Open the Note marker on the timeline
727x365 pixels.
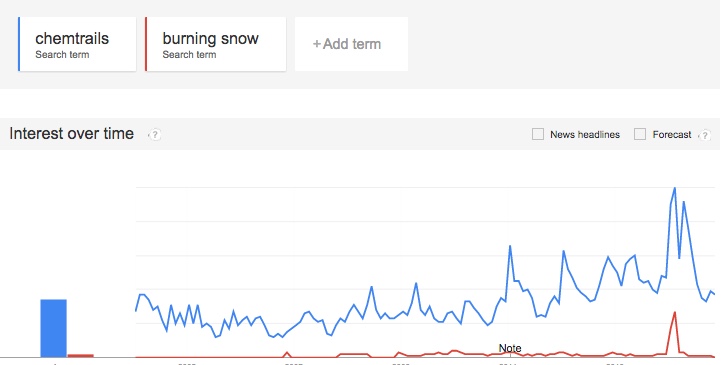(510, 348)
